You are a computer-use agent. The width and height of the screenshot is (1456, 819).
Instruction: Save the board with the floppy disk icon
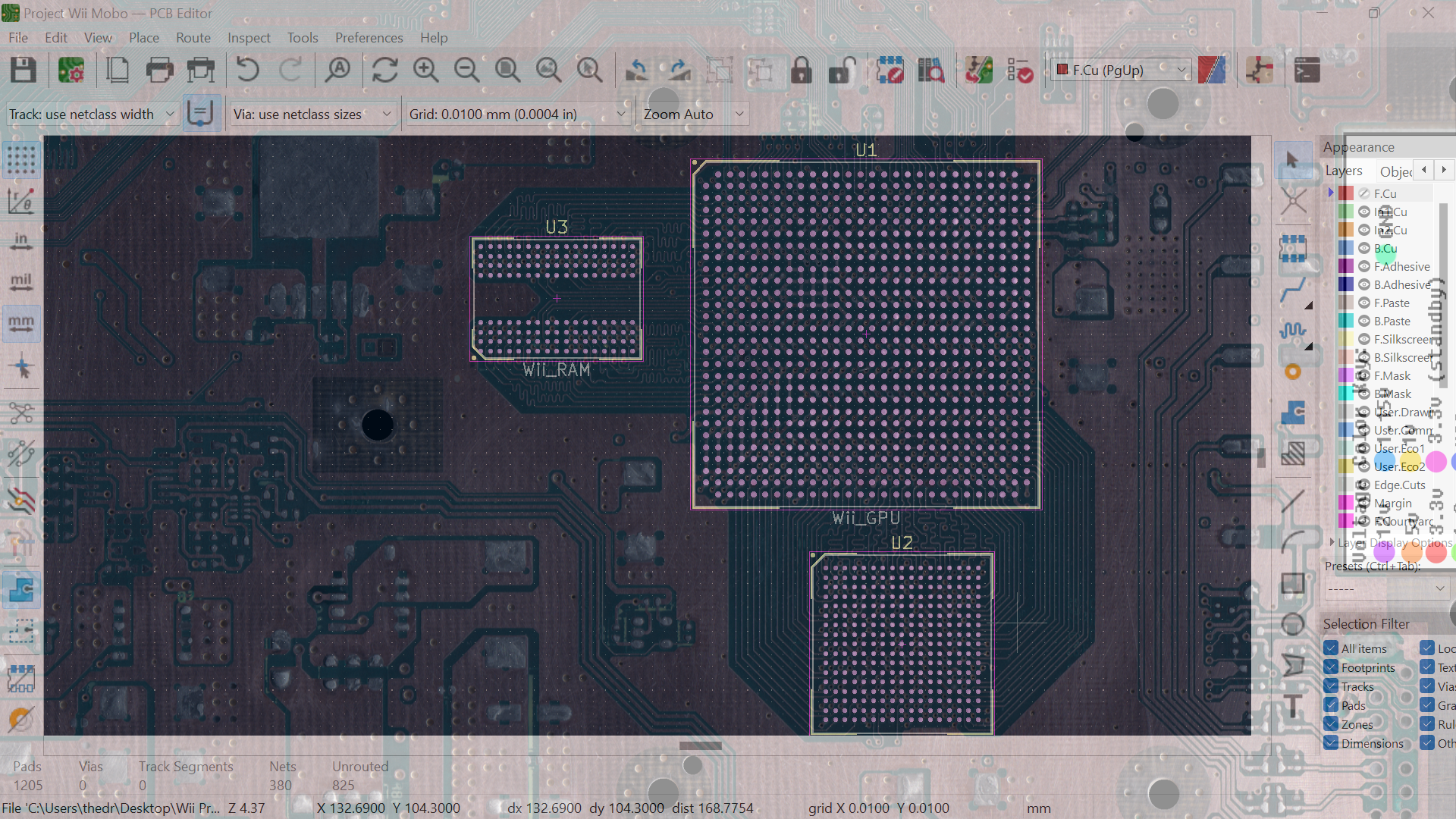[x=24, y=70]
